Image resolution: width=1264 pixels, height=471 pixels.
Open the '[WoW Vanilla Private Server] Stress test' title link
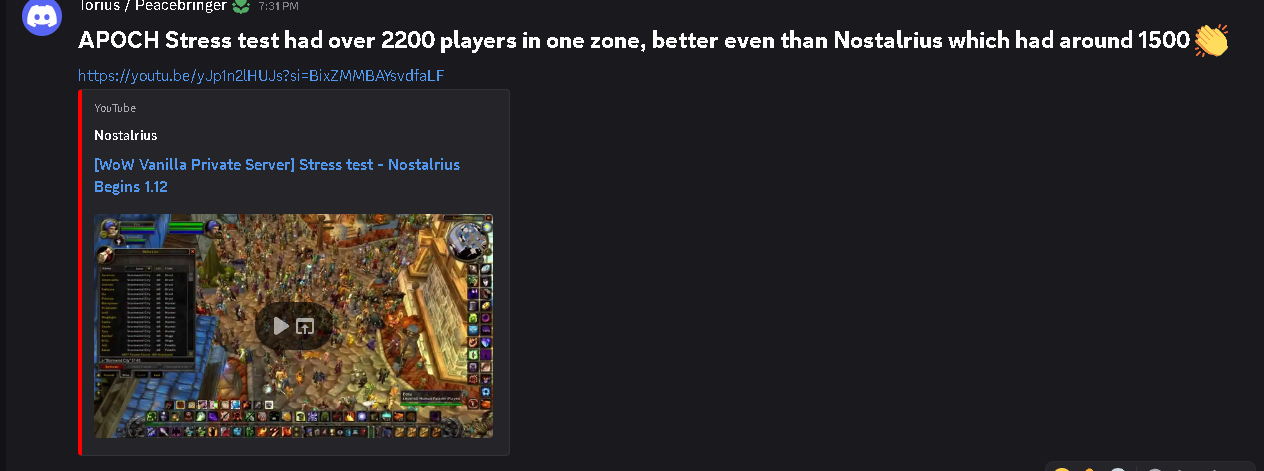point(277,175)
